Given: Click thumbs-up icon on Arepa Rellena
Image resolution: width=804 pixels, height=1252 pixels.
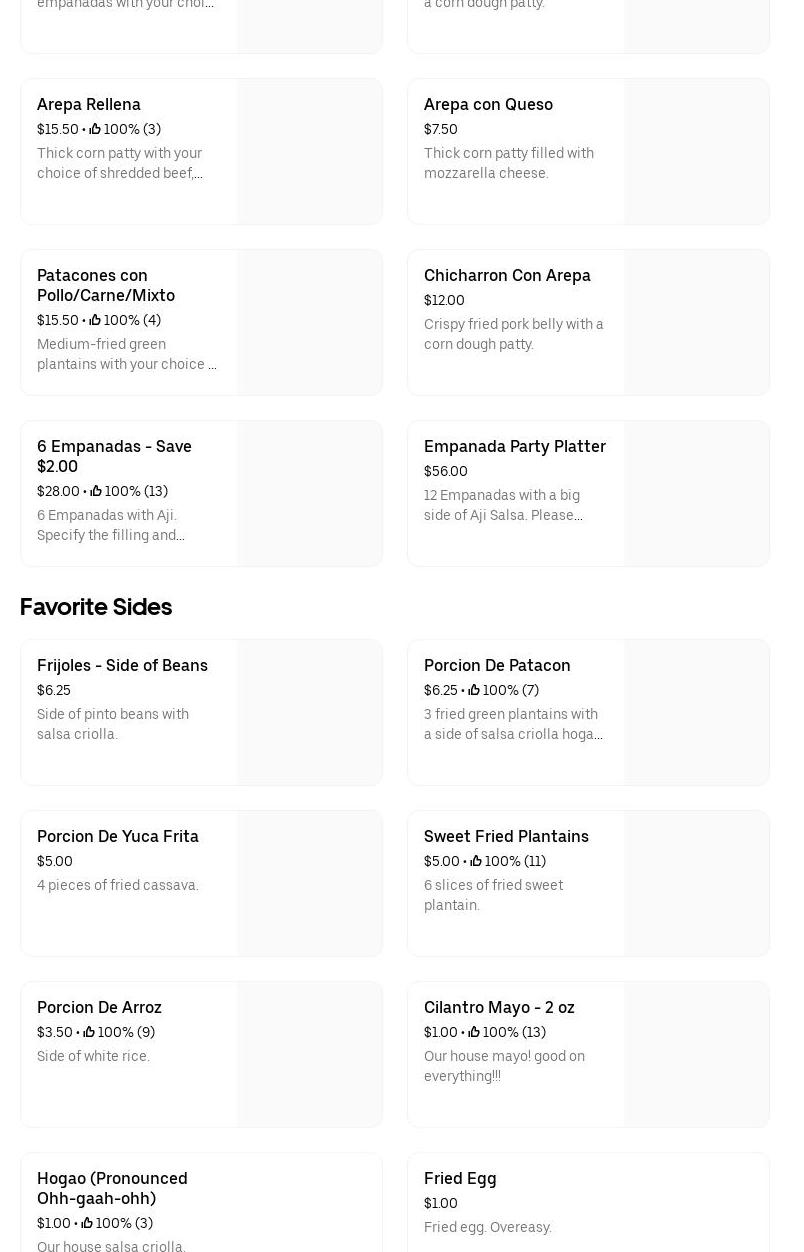Looking at the screenshot, I should pos(95,129).
